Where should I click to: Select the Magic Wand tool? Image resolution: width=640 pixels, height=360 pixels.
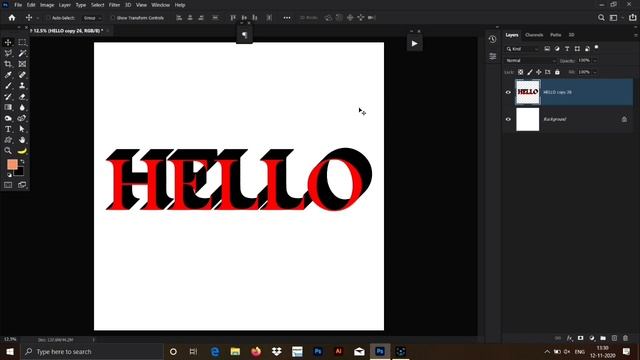coord(22,53)
